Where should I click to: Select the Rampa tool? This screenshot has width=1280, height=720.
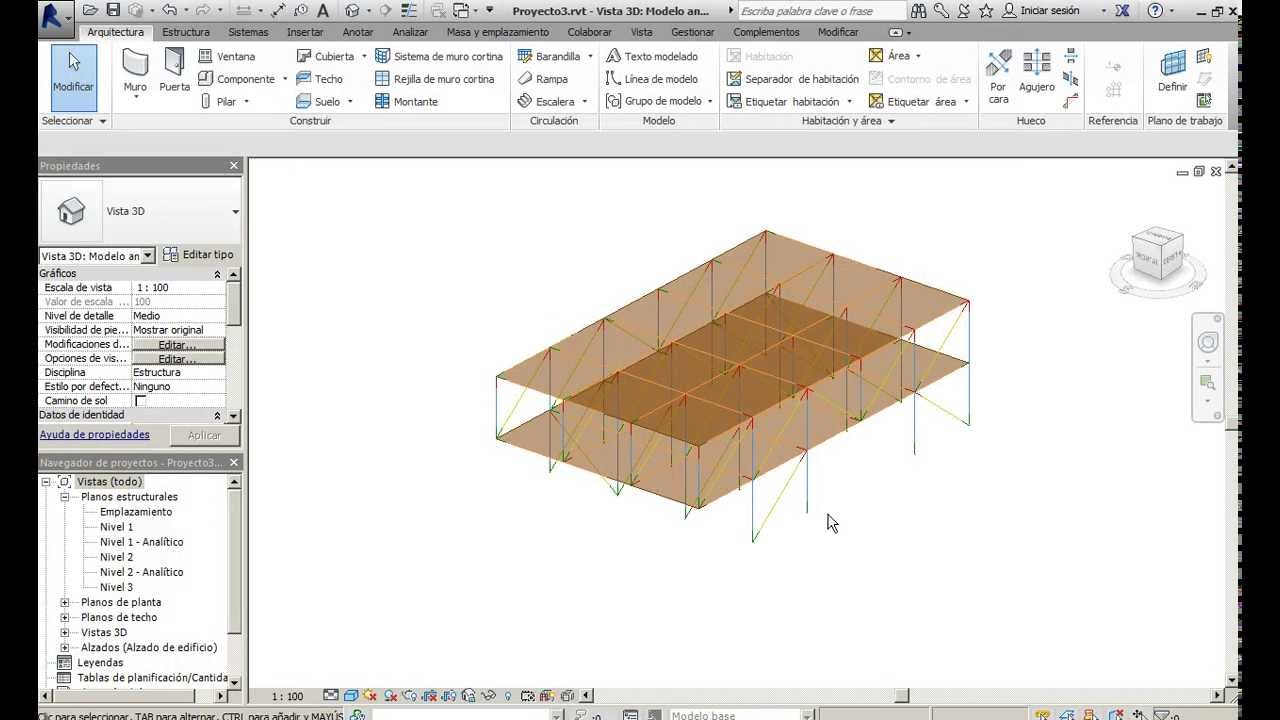[543, 79]
